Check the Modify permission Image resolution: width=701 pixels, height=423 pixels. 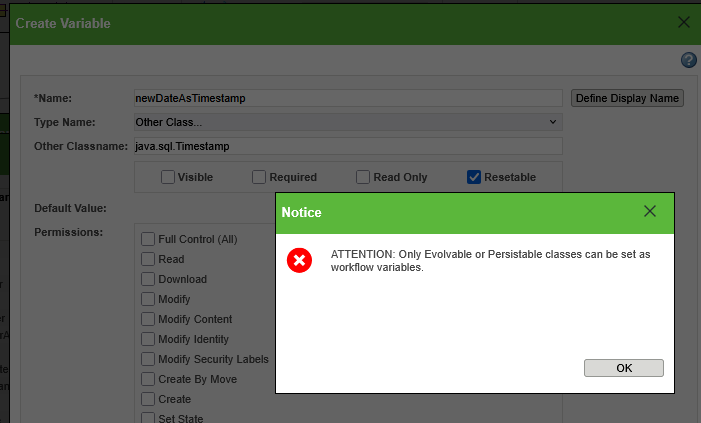[x=148, y=299]
